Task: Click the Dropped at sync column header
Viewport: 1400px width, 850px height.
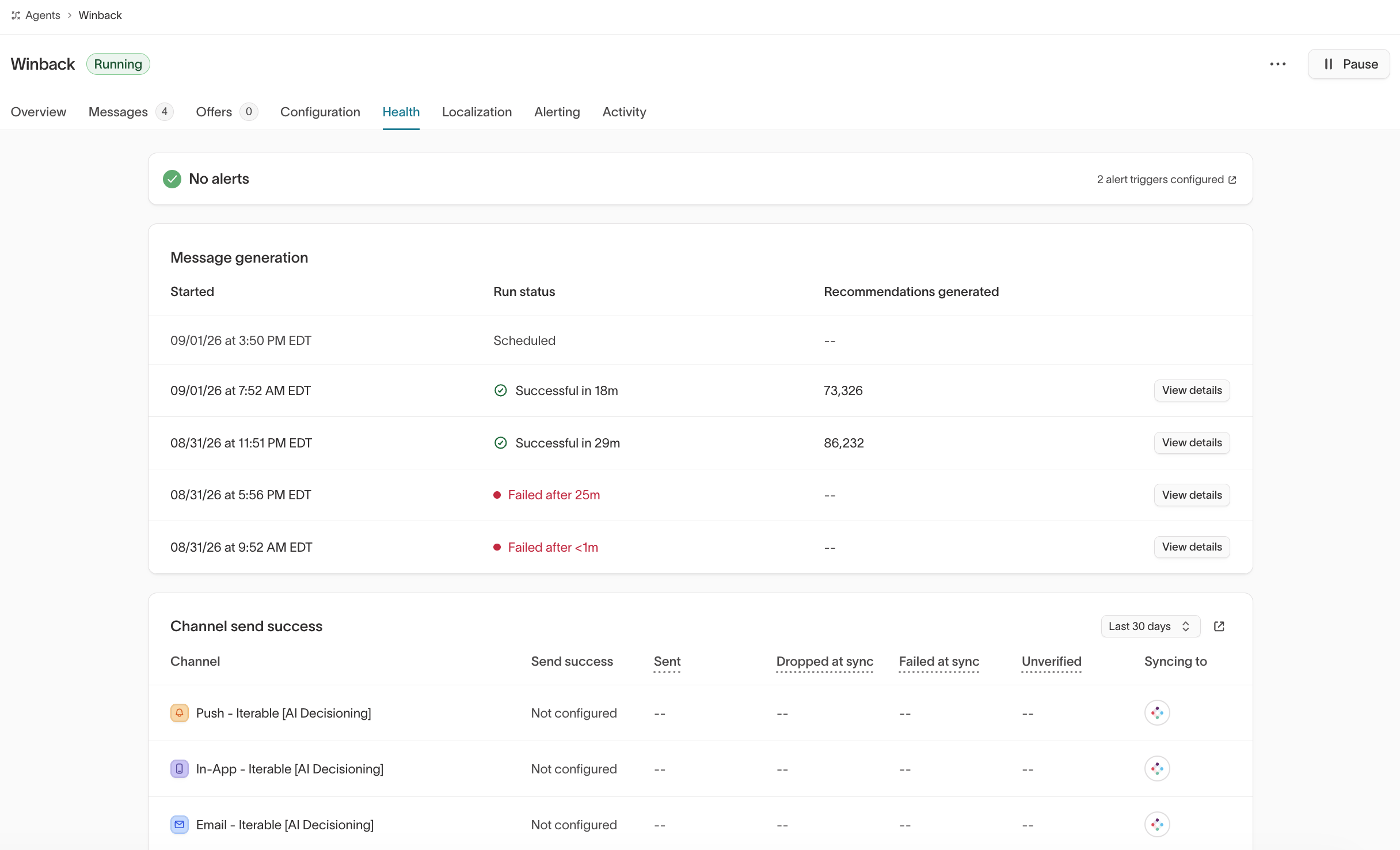Action: (x=824, y=662)
